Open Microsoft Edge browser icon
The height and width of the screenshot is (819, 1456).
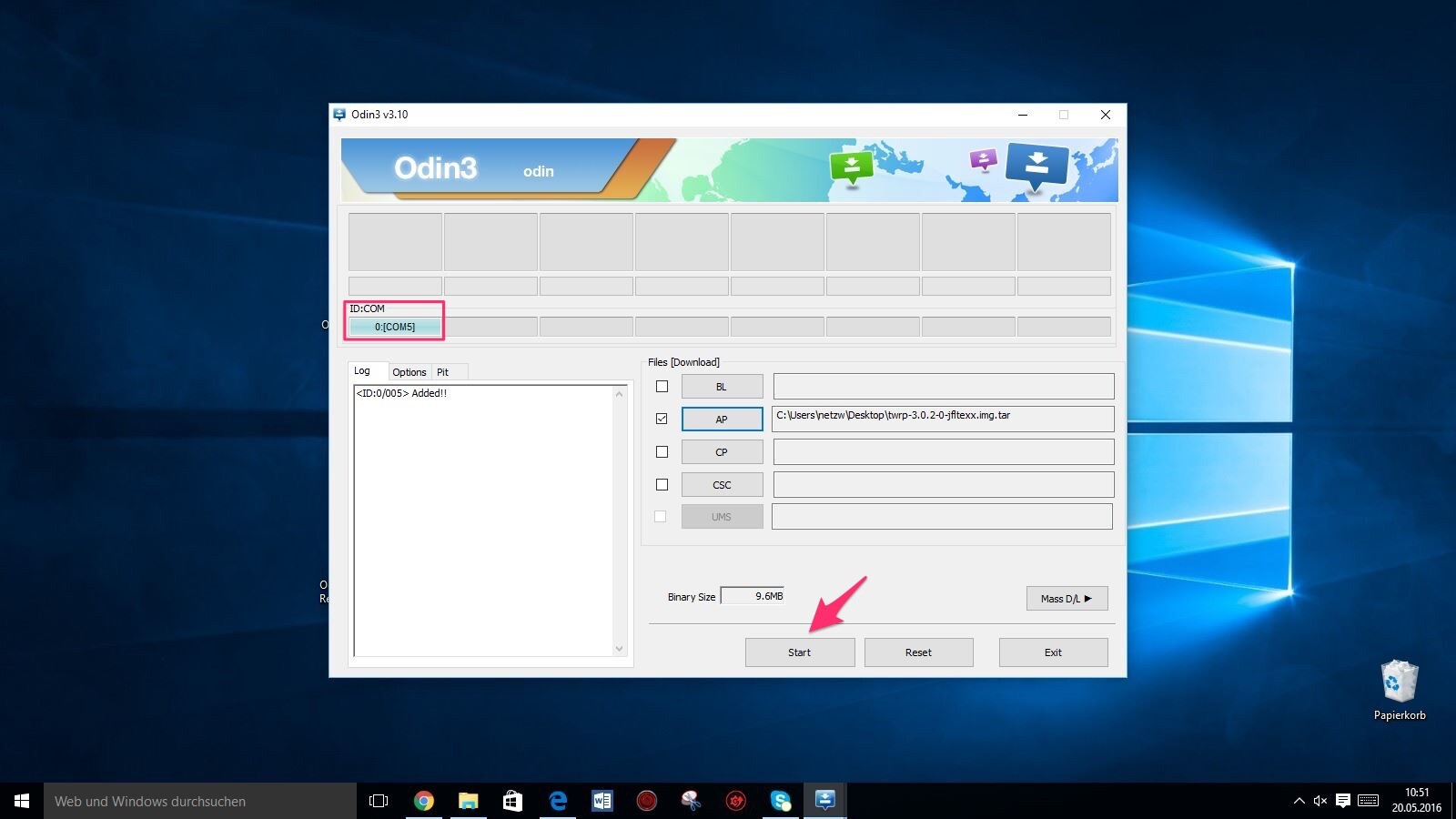(x=558, y=801)
